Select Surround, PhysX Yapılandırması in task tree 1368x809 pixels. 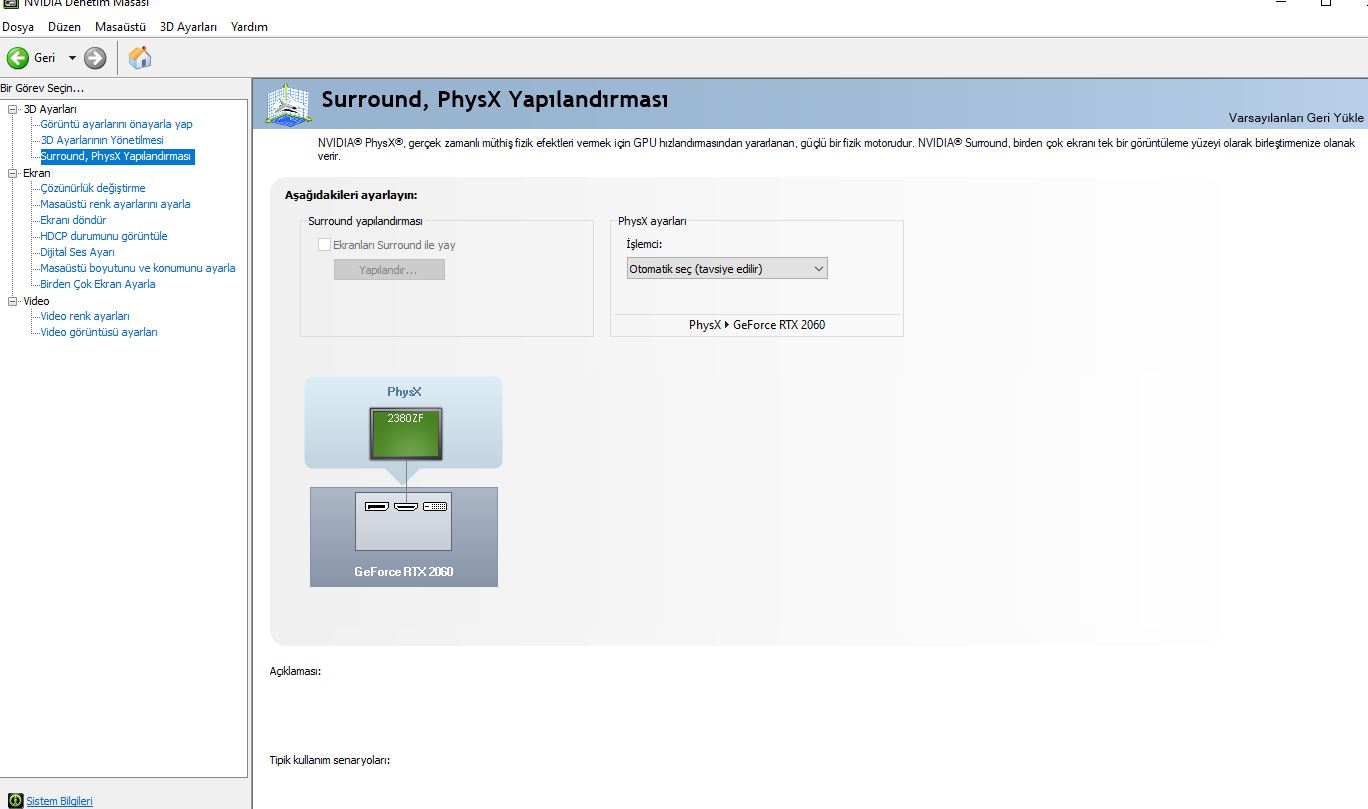117,156
